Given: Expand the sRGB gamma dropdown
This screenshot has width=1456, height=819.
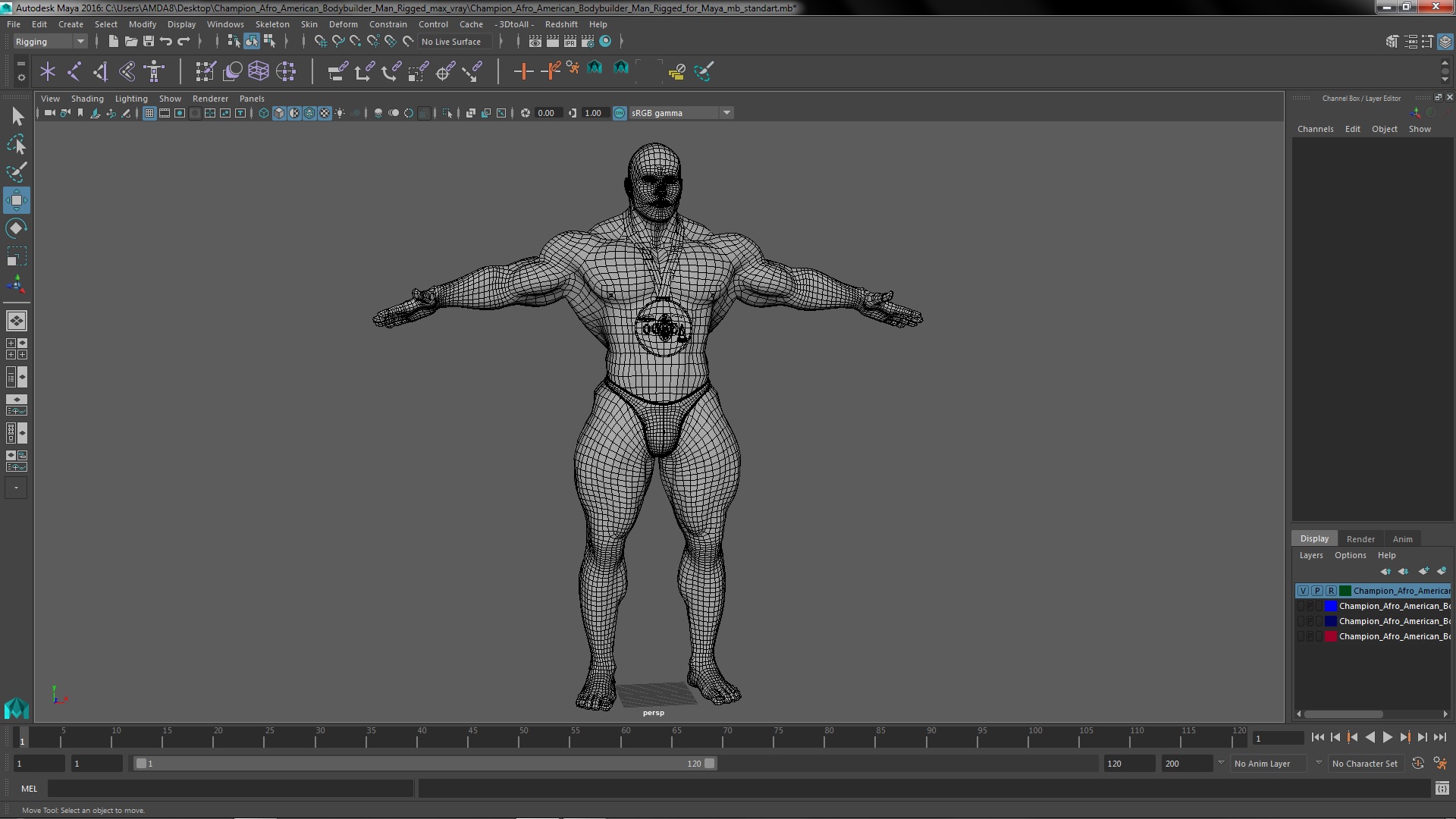Looking at the screenshot, I should tap(726, 113).
